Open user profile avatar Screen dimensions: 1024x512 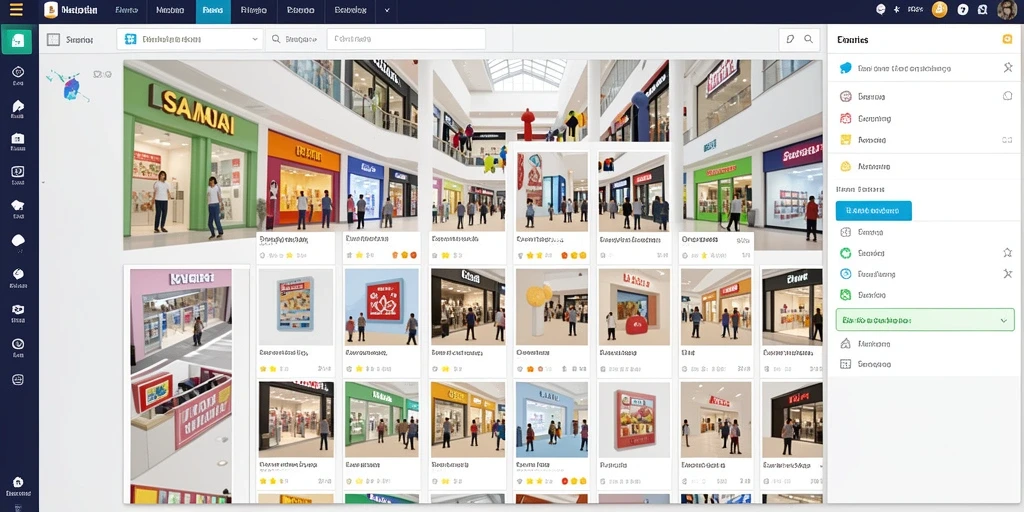pyautogui.click(x=1007, y=10)
